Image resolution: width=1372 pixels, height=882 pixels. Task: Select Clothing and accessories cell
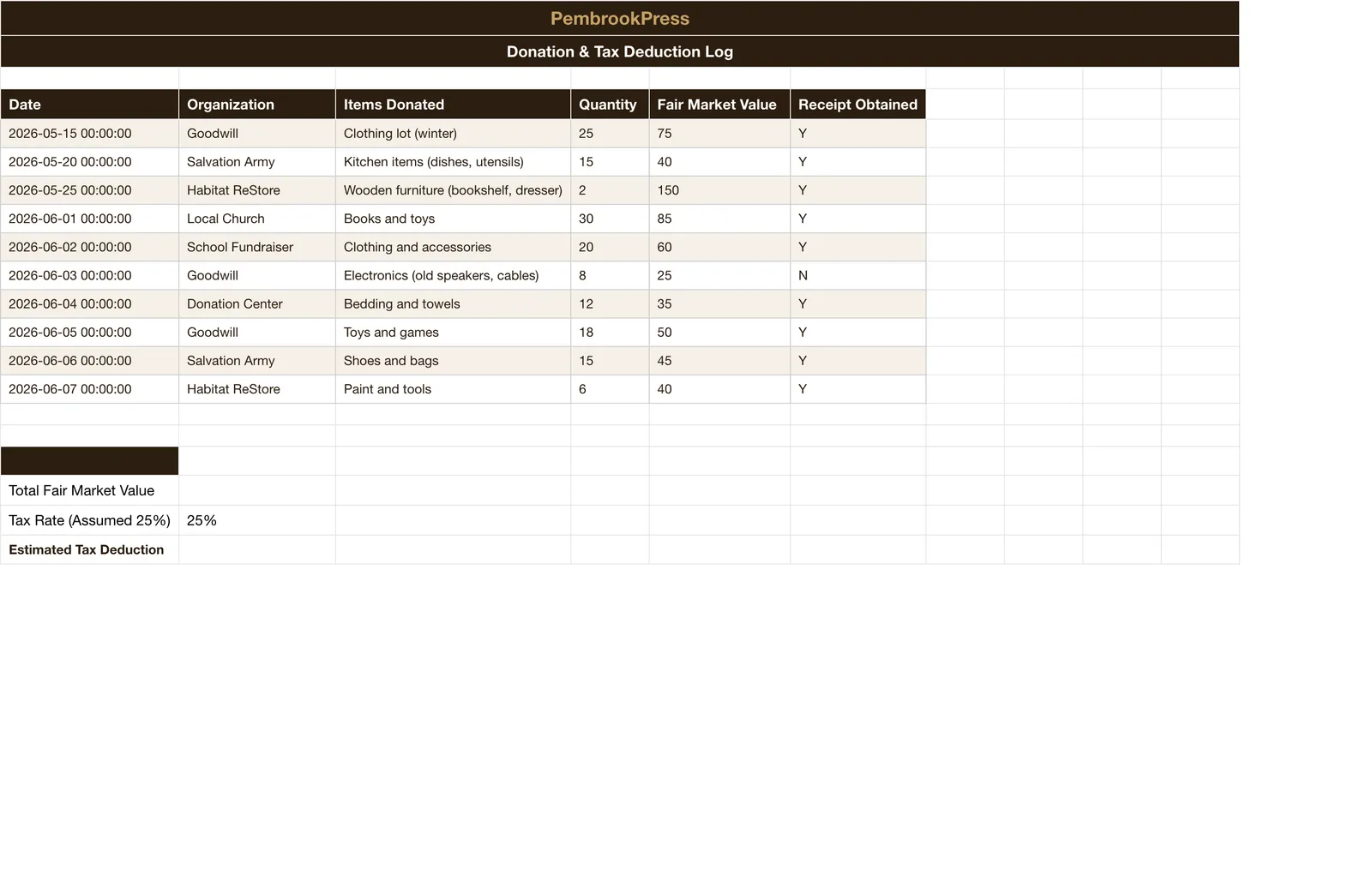(453, 247)
